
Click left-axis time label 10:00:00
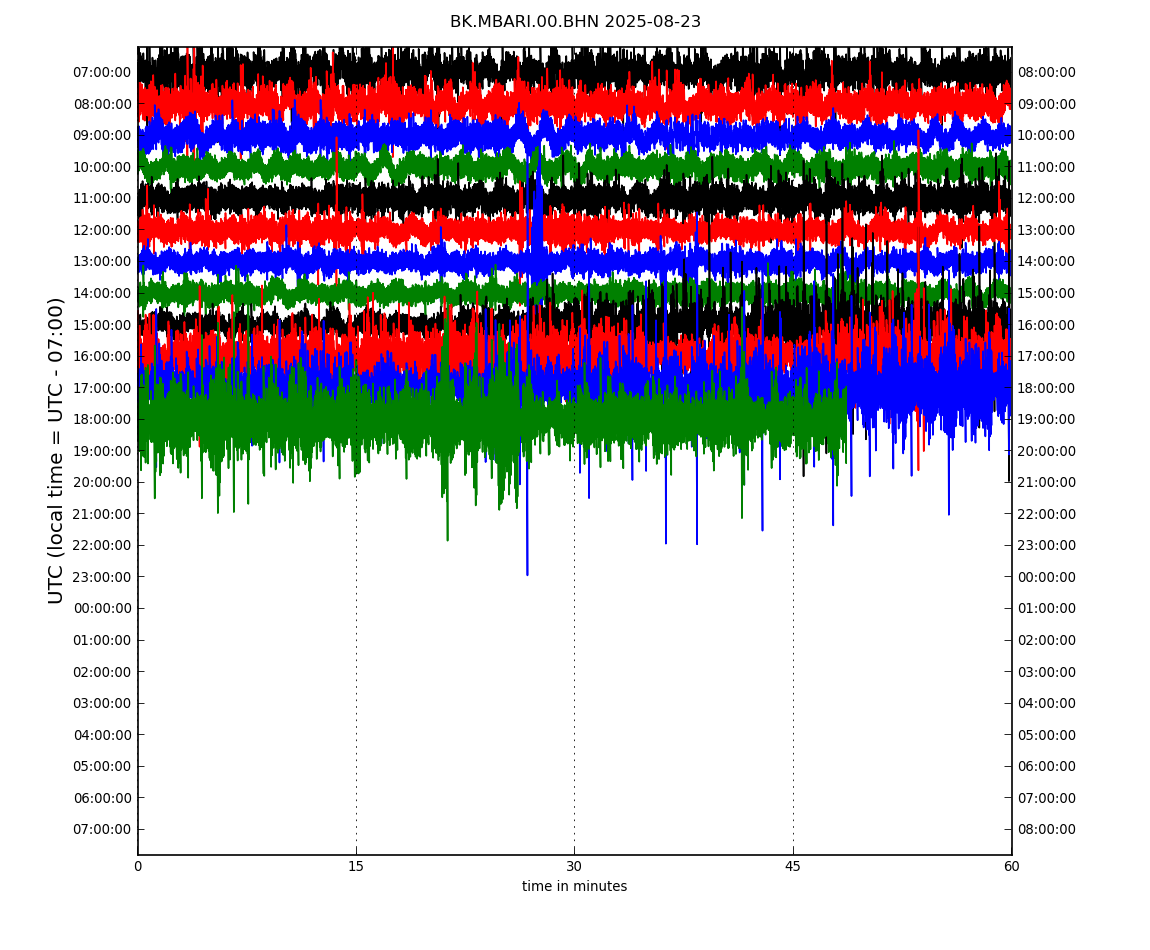click(102, 167)
